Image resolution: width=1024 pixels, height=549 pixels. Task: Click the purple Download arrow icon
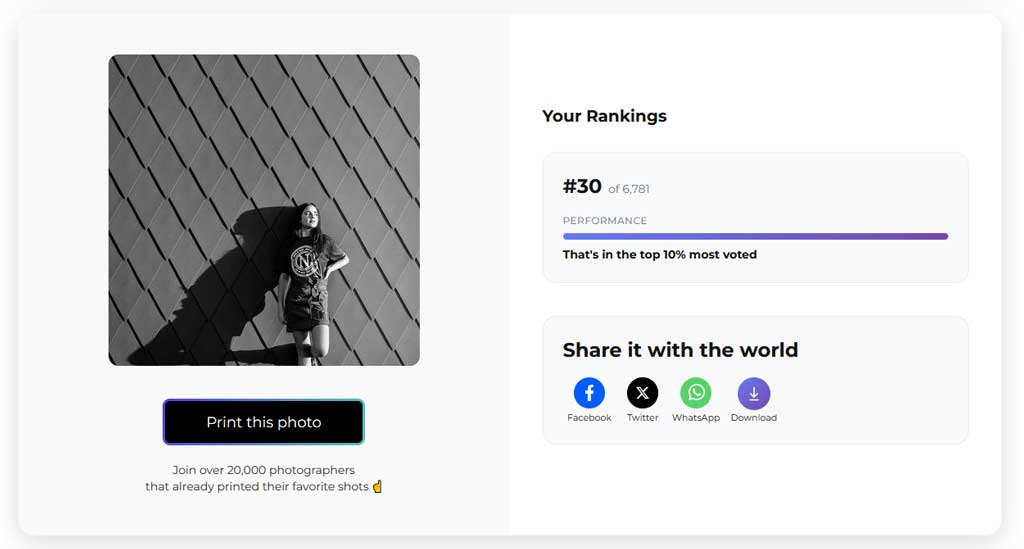pos(754,394)
